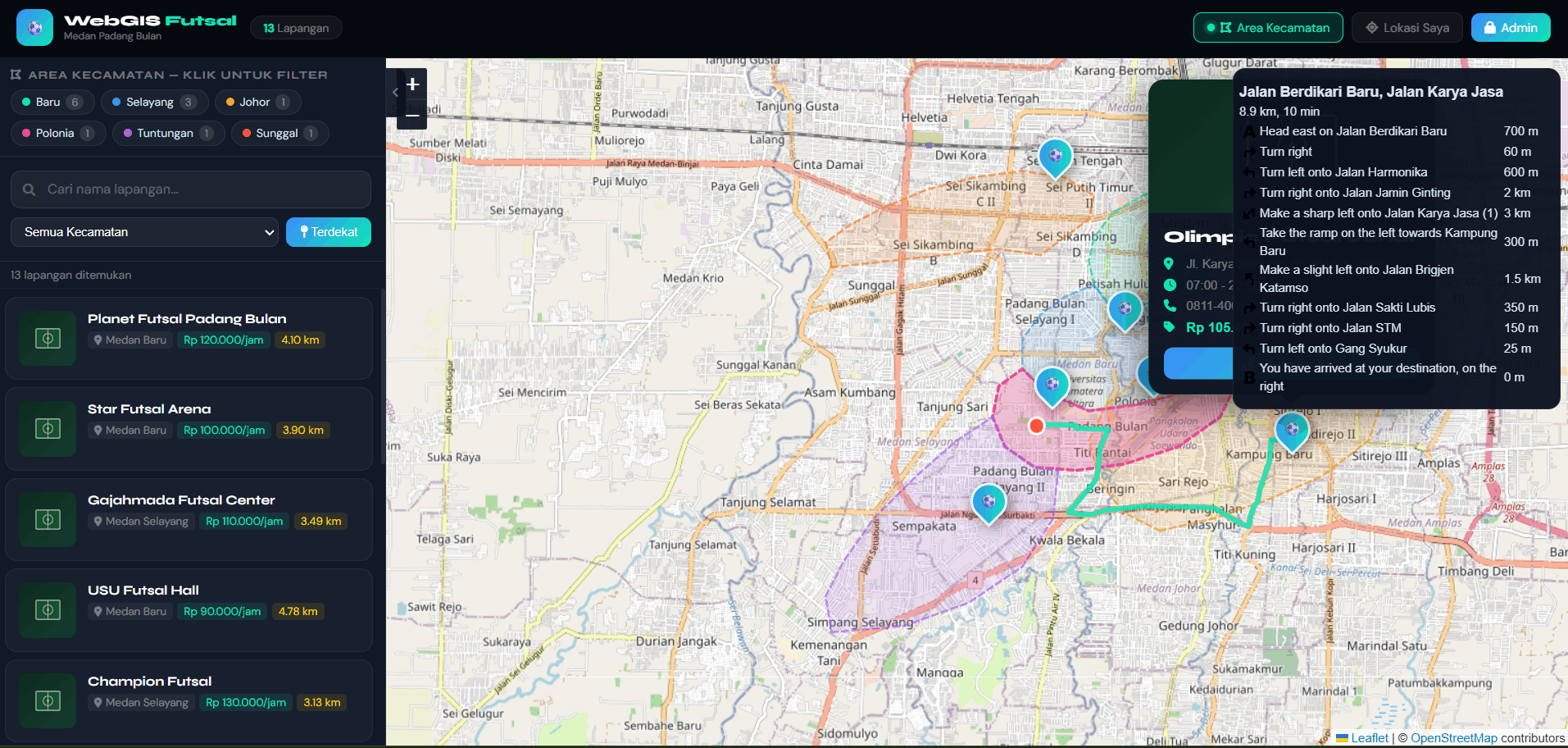Click the futsal marker near Medan Baru
1568x748 pixels.
[1052, 385]
